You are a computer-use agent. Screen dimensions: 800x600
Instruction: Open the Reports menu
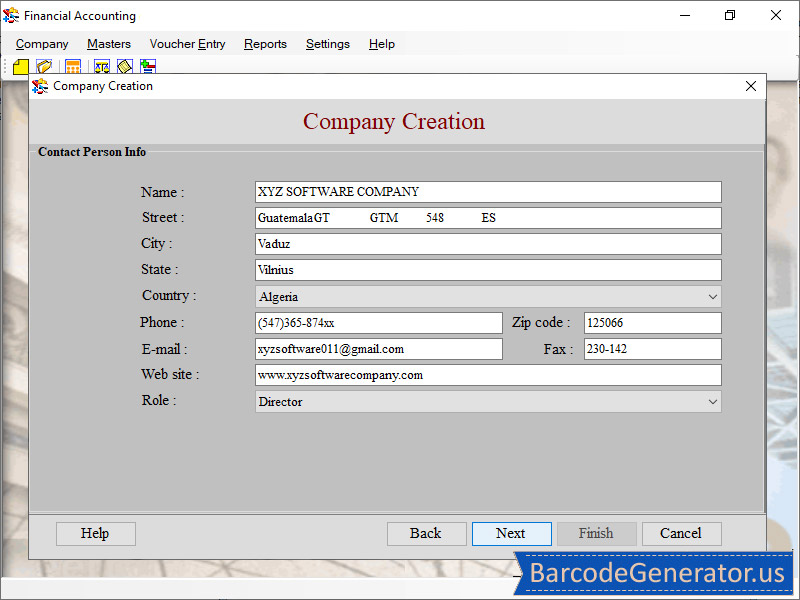pyautogui.click(x=265, y=44)
